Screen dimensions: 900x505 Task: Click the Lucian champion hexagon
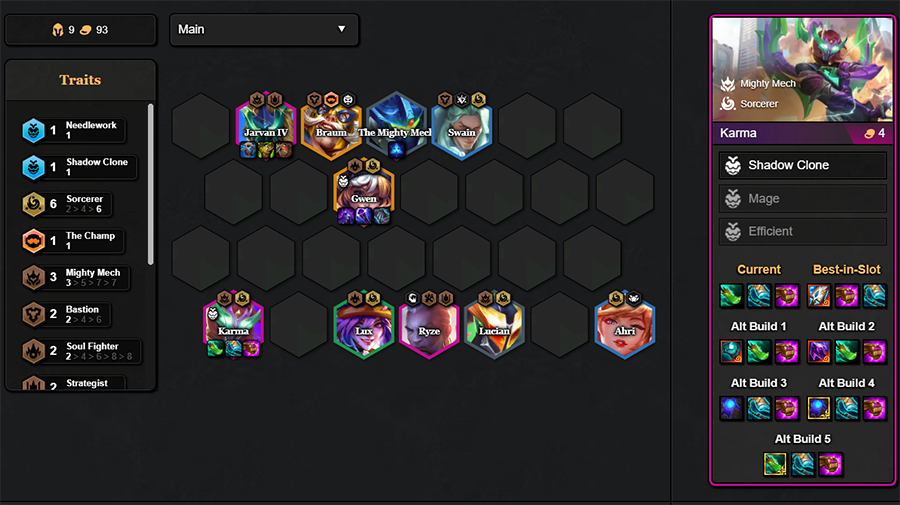pos(494,325)
